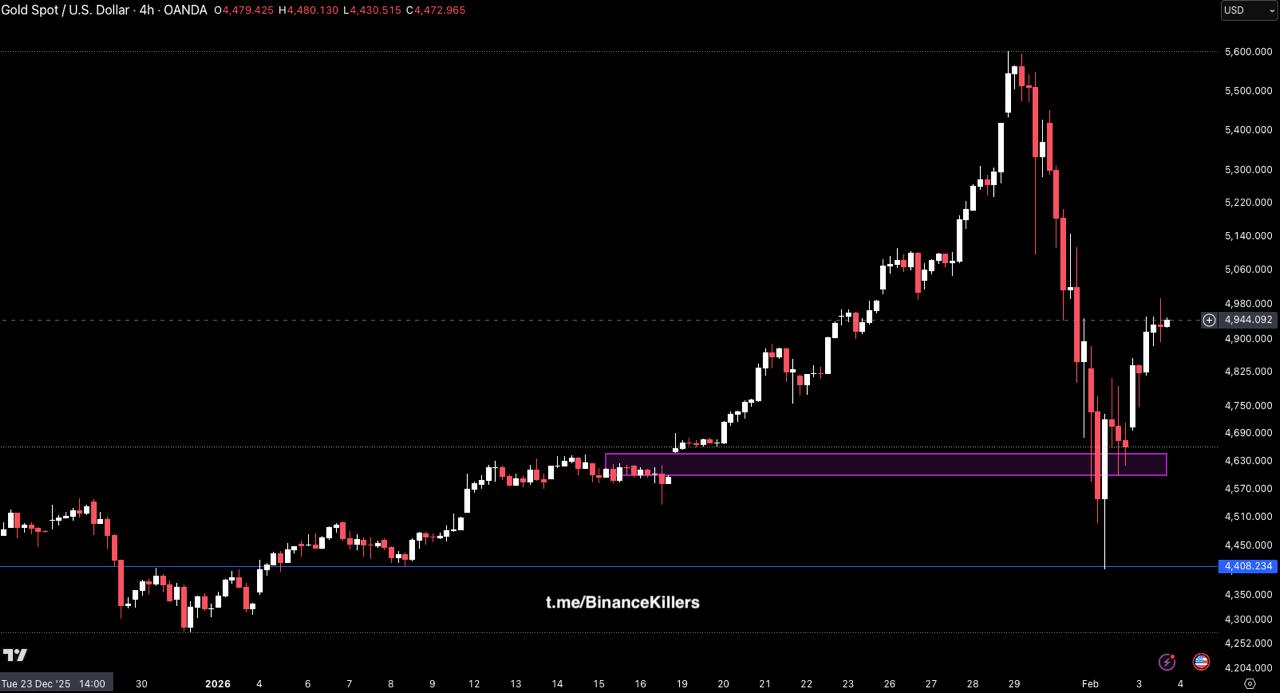
Task: Click the purple lightning bolt event icon
Action: (1166, 662)
